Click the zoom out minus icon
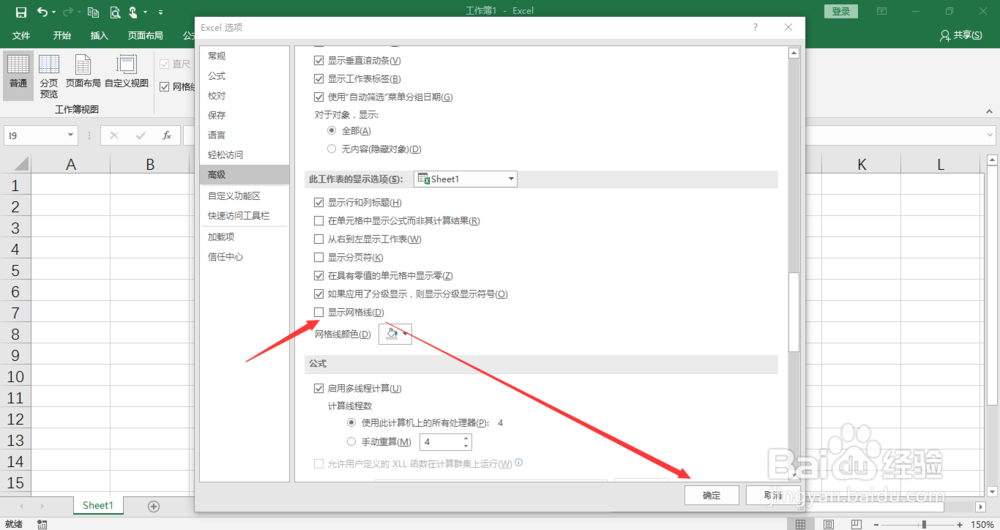1000x530 pixels. 876,524
